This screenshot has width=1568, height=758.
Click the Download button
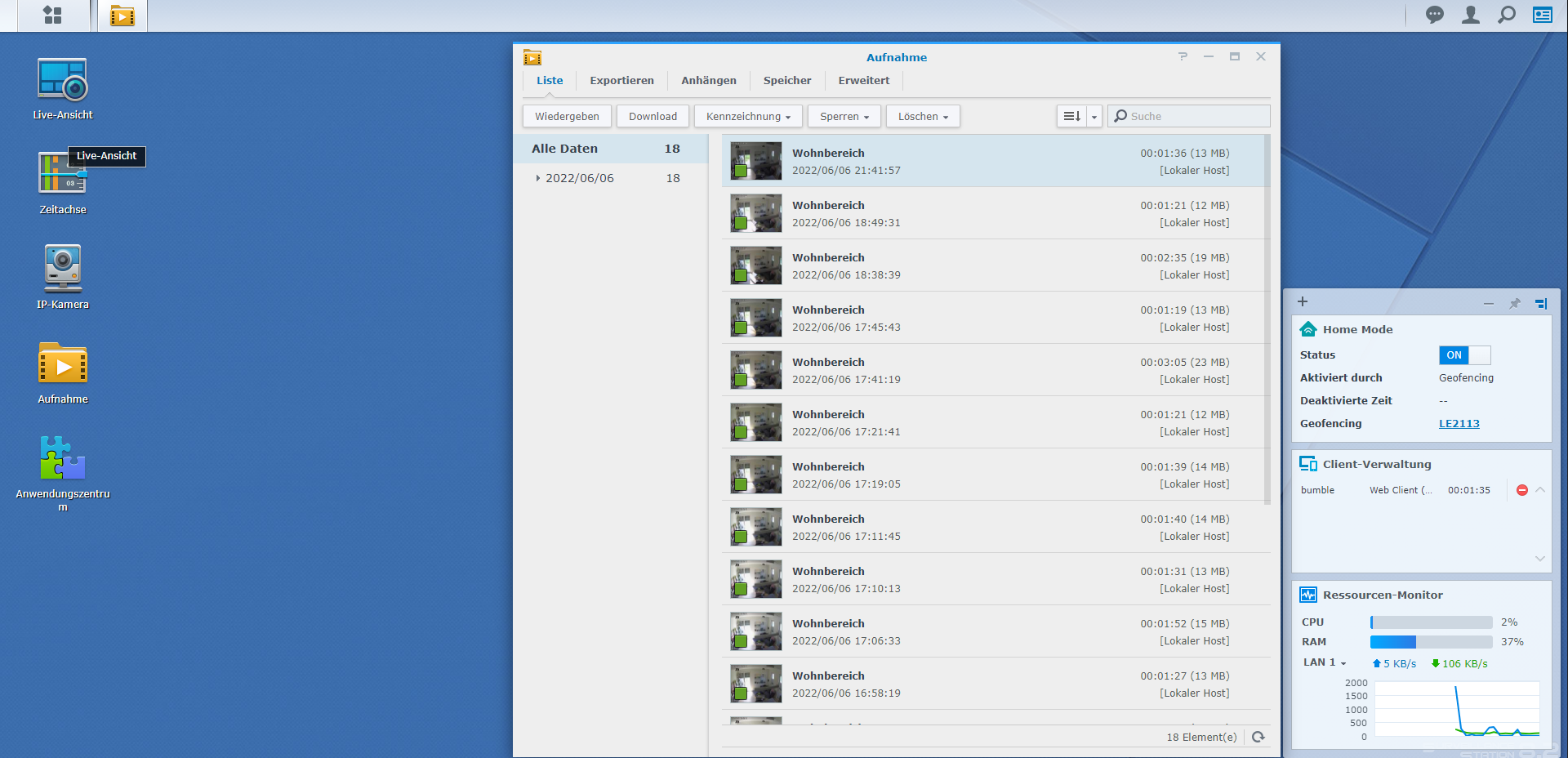tap(653, 116)
